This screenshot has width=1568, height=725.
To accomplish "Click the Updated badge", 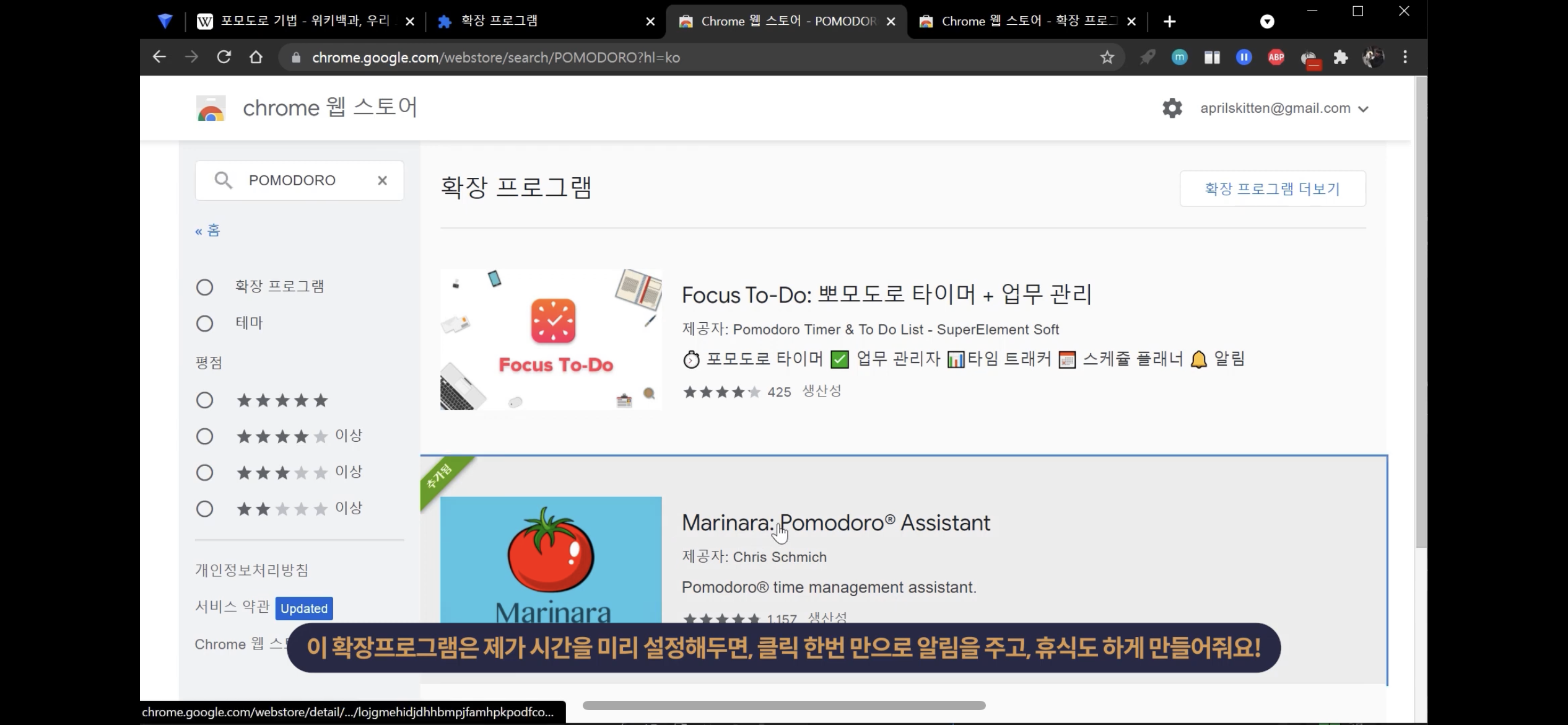I will [304, 609].
